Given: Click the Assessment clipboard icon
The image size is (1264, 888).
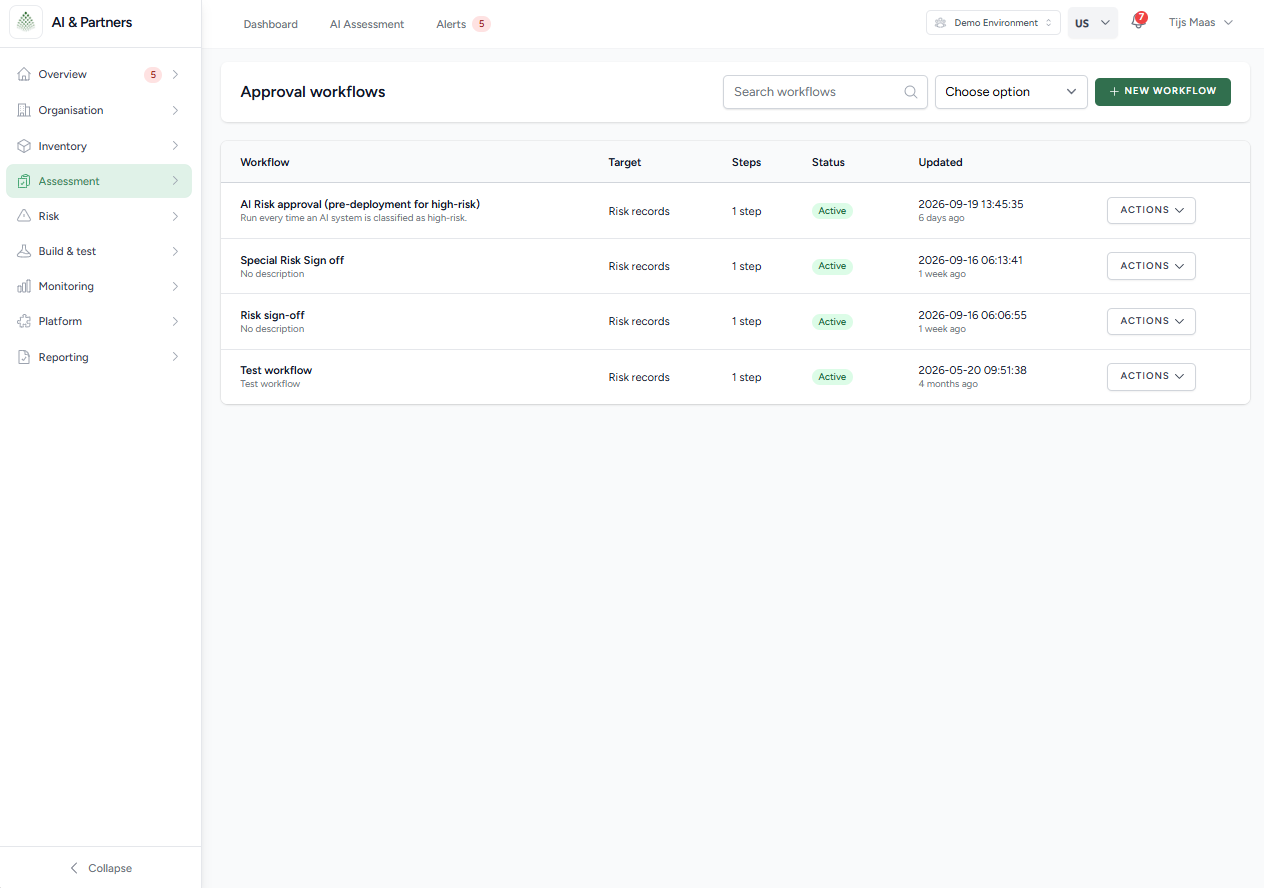Looking at the screenshot, I should pyautogui.click(x=24, y=181).
